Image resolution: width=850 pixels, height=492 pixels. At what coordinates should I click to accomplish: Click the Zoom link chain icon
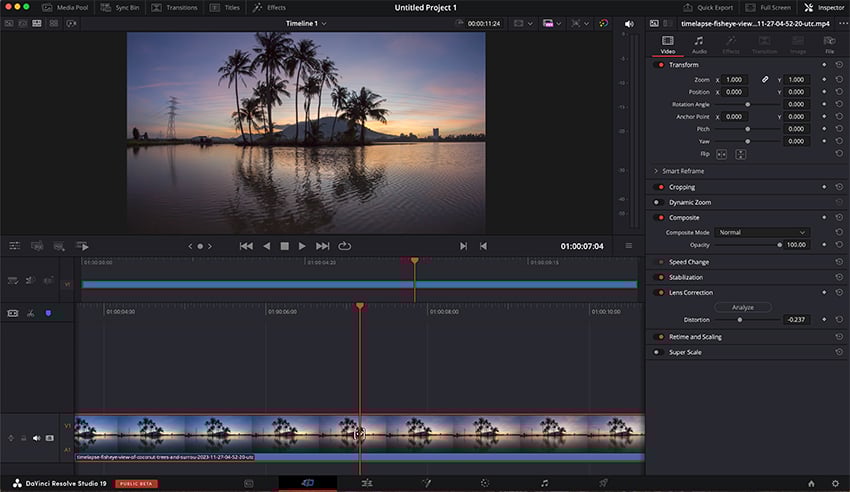(765, 79)
